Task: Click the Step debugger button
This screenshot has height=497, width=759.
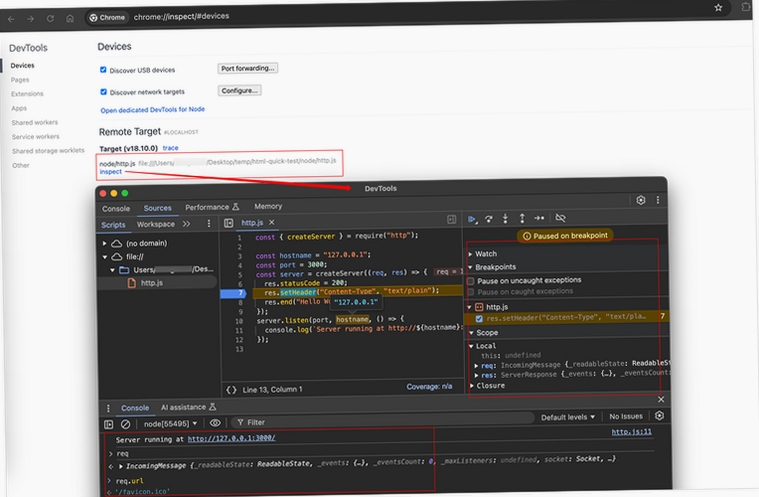Action: point(539,218)
